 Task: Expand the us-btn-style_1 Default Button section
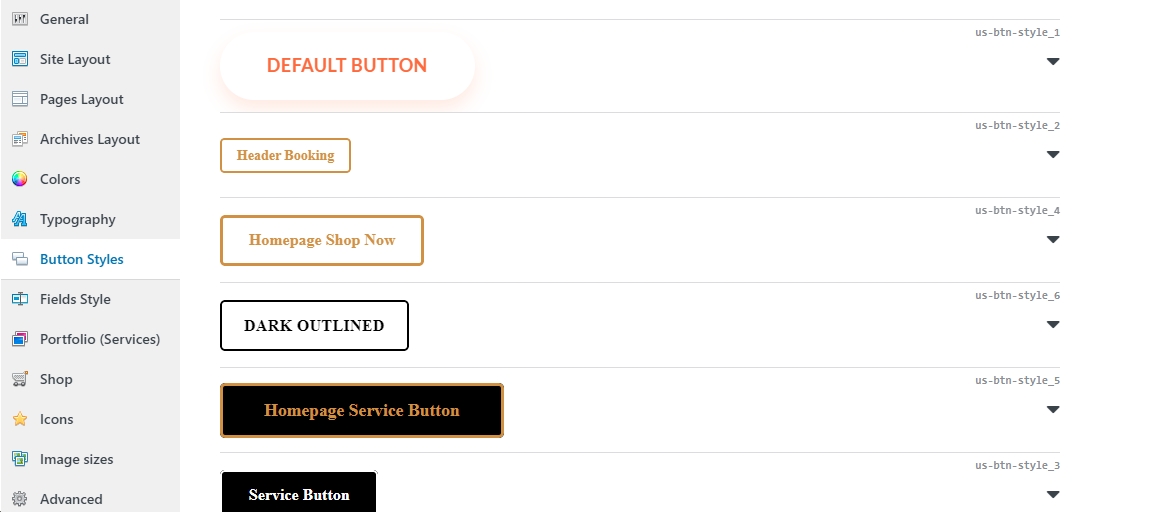tap(1053, 62)
